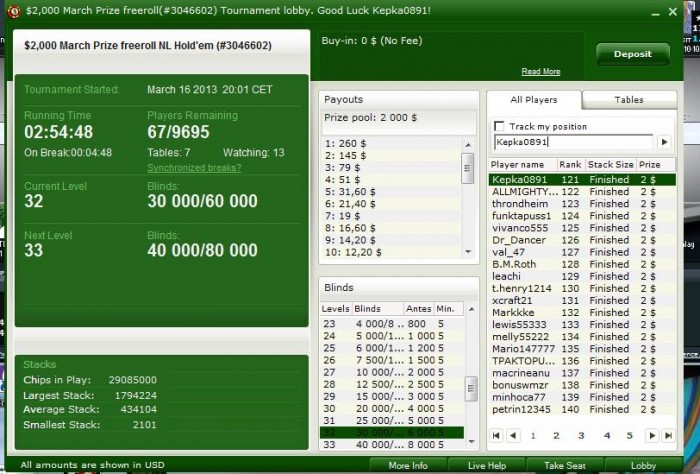Select player row vivanco555
This screenshot has height=474, width=700.
pos(582,228)
